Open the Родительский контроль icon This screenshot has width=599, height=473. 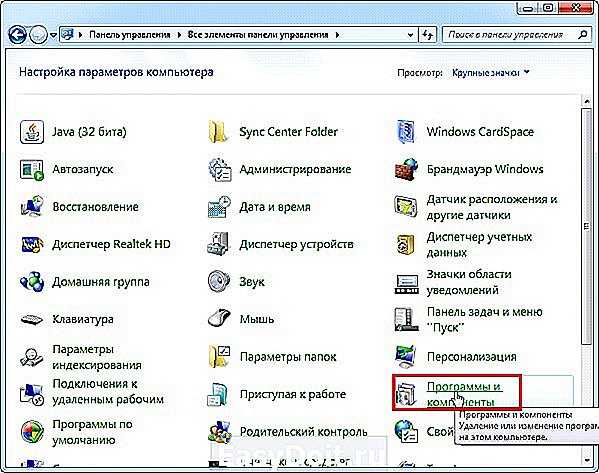[x=220, y=432]
